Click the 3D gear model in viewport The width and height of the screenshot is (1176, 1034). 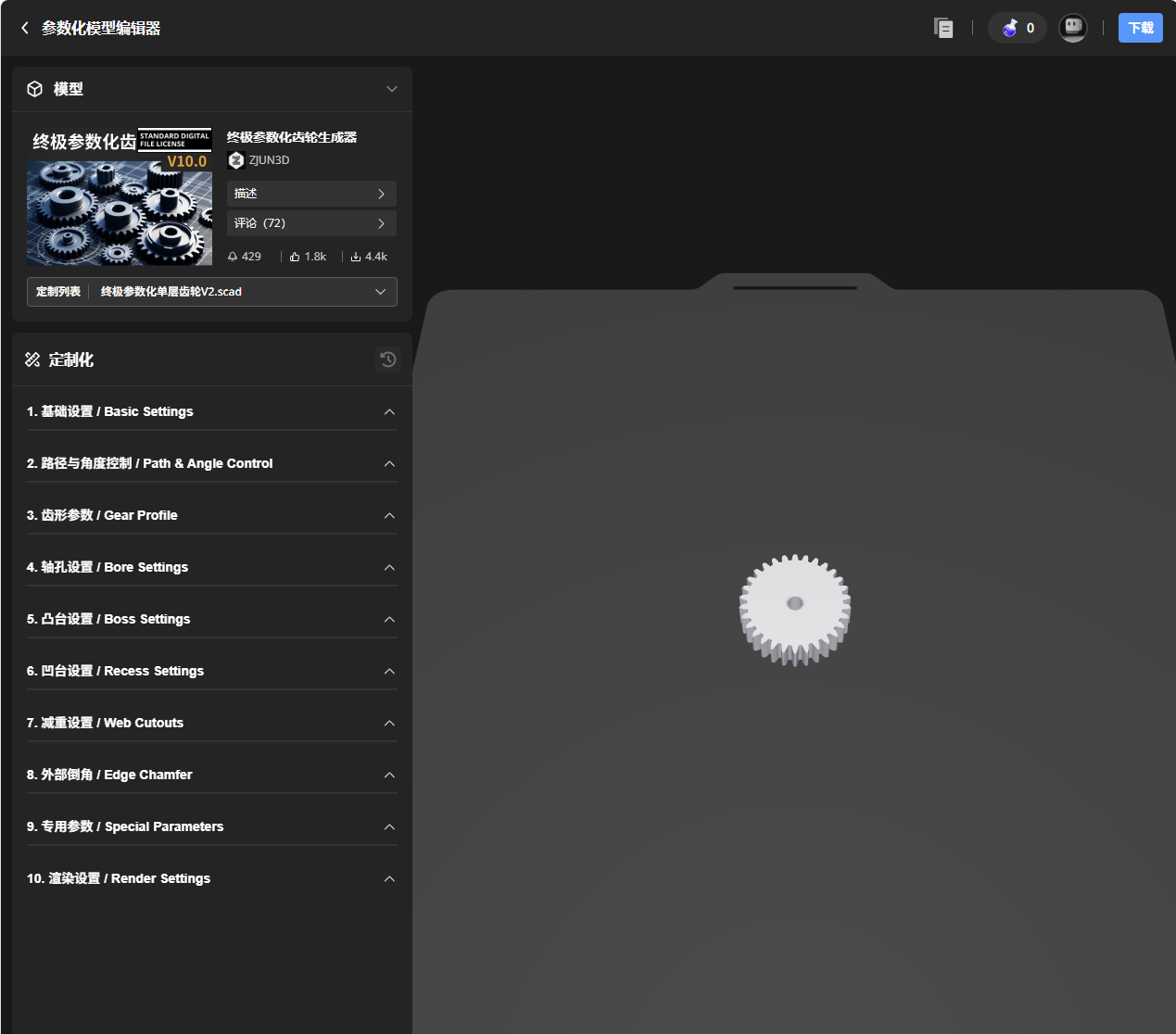(795, 610)
